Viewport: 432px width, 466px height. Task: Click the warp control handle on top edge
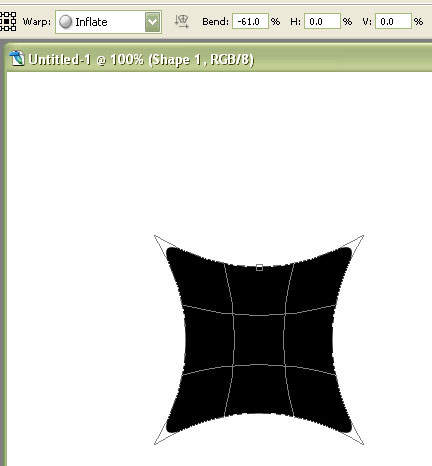click(259, 267)
